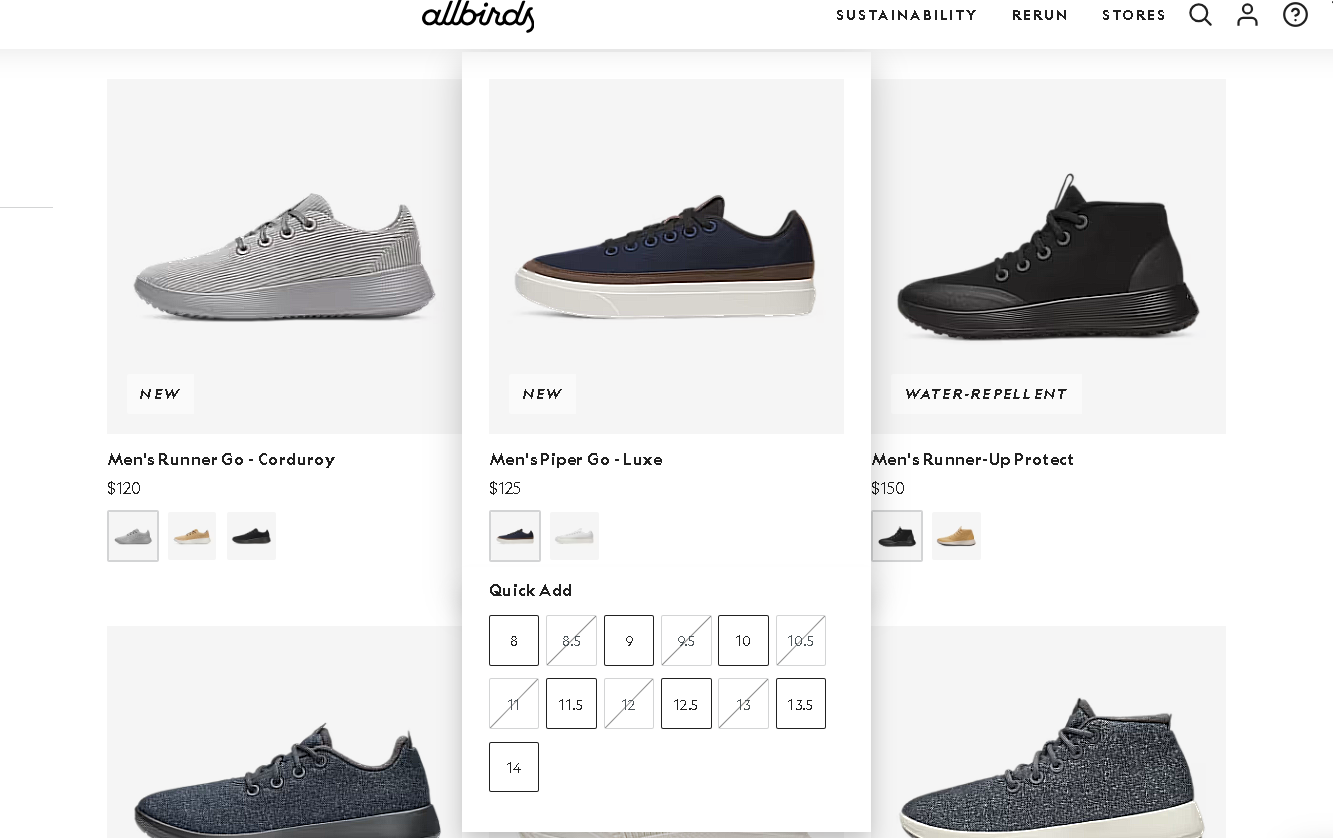Image resolution: width=1333 pixels, height=838 pixels.
Task: Open the Rerun menu item
Action: [x=1040, y=16]
